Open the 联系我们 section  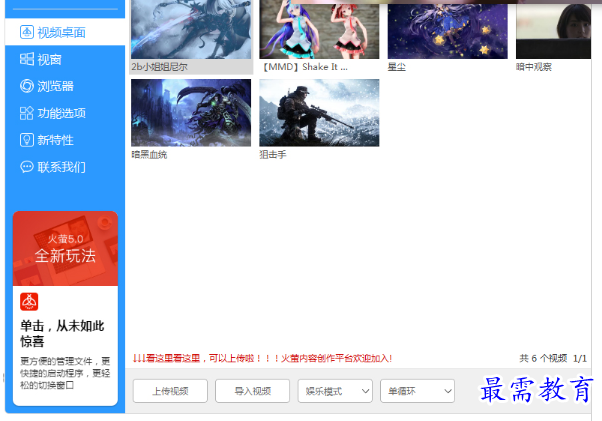click(x=65, y=167)
